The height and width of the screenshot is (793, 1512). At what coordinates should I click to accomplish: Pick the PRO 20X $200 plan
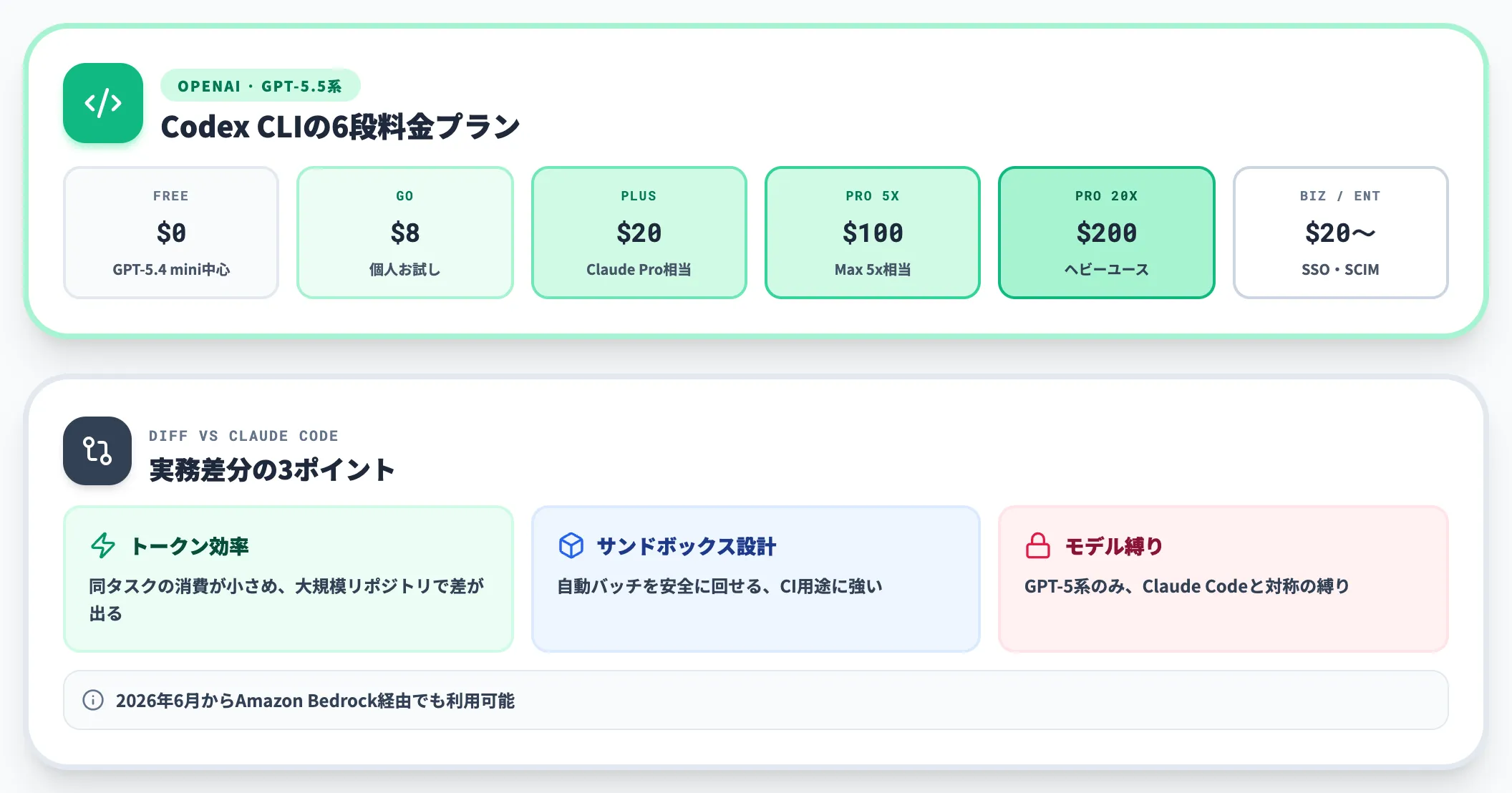[1107, 233]
